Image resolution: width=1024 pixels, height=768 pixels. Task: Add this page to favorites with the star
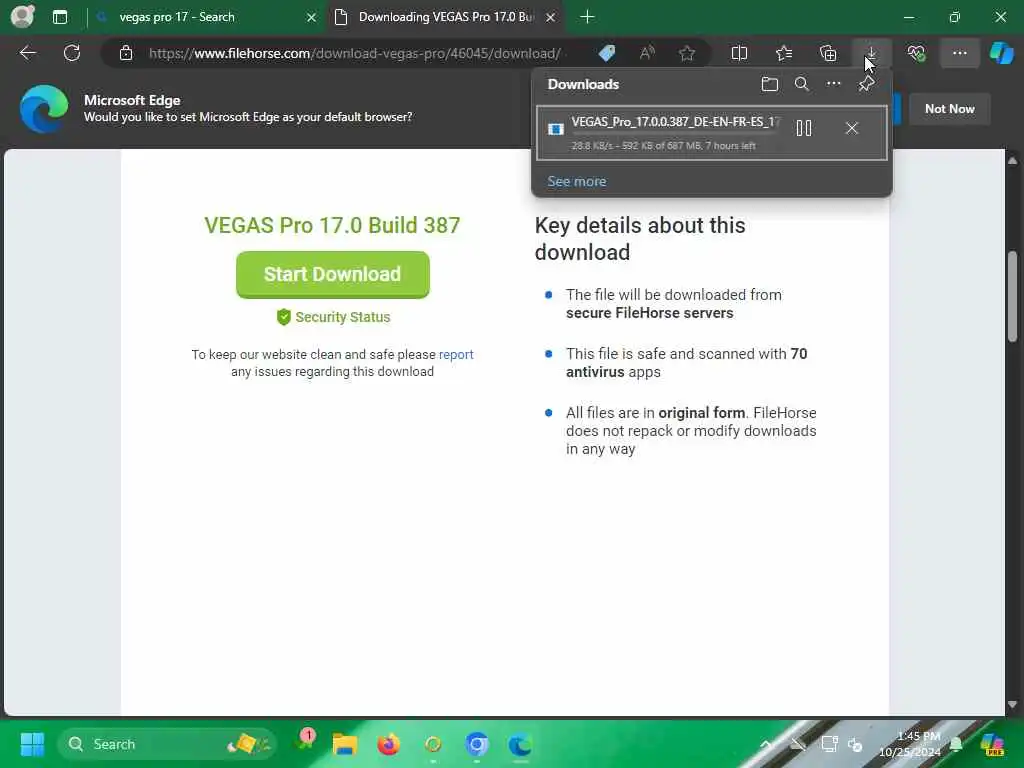(686, 53)
